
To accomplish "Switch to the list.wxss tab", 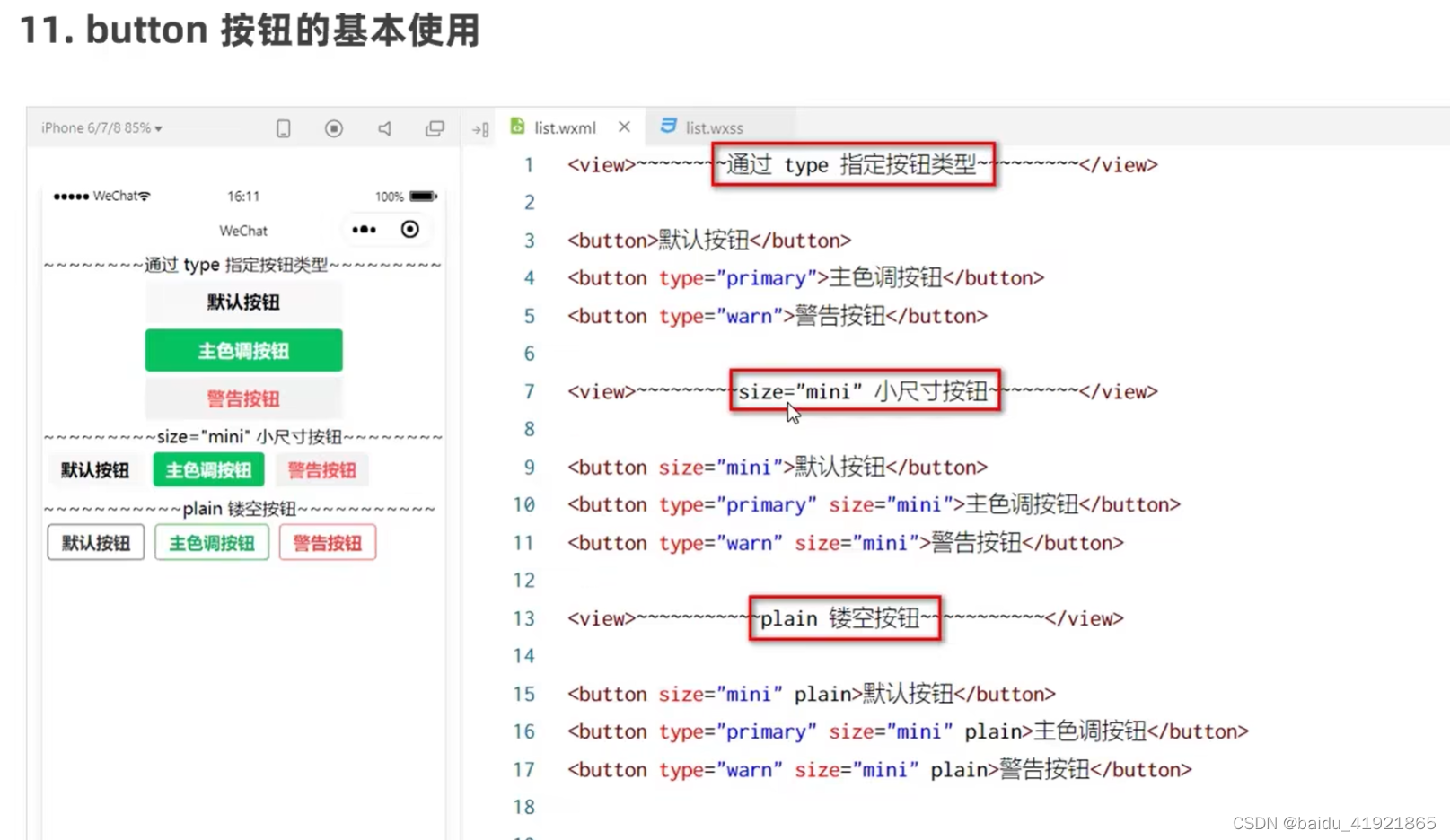I will [714, 127].
